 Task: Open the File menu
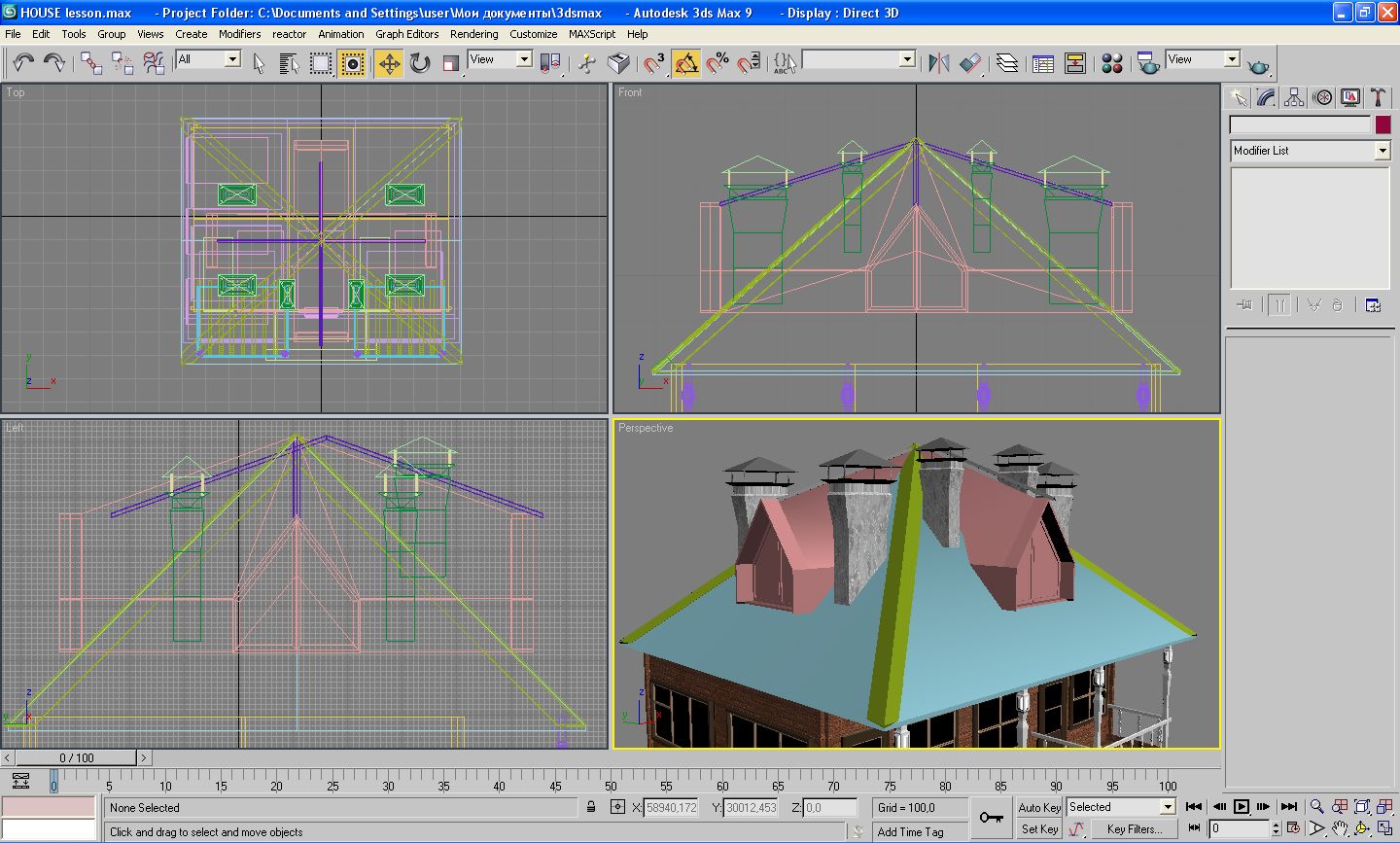pos(13,34)
